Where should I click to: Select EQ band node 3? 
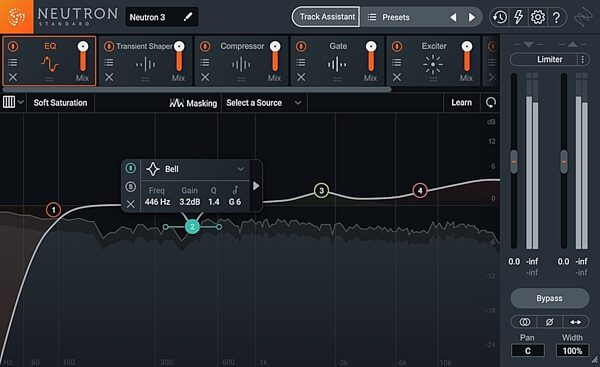tap(321, 190)
